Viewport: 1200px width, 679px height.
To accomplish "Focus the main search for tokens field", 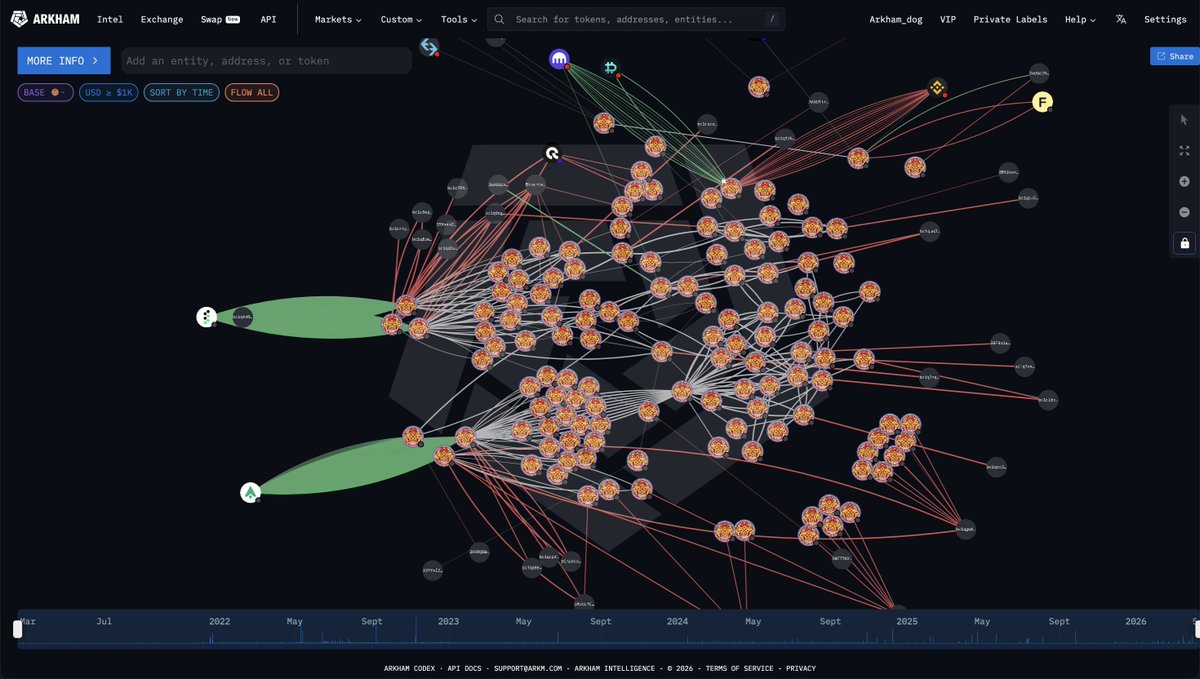I will coord(636,19).
